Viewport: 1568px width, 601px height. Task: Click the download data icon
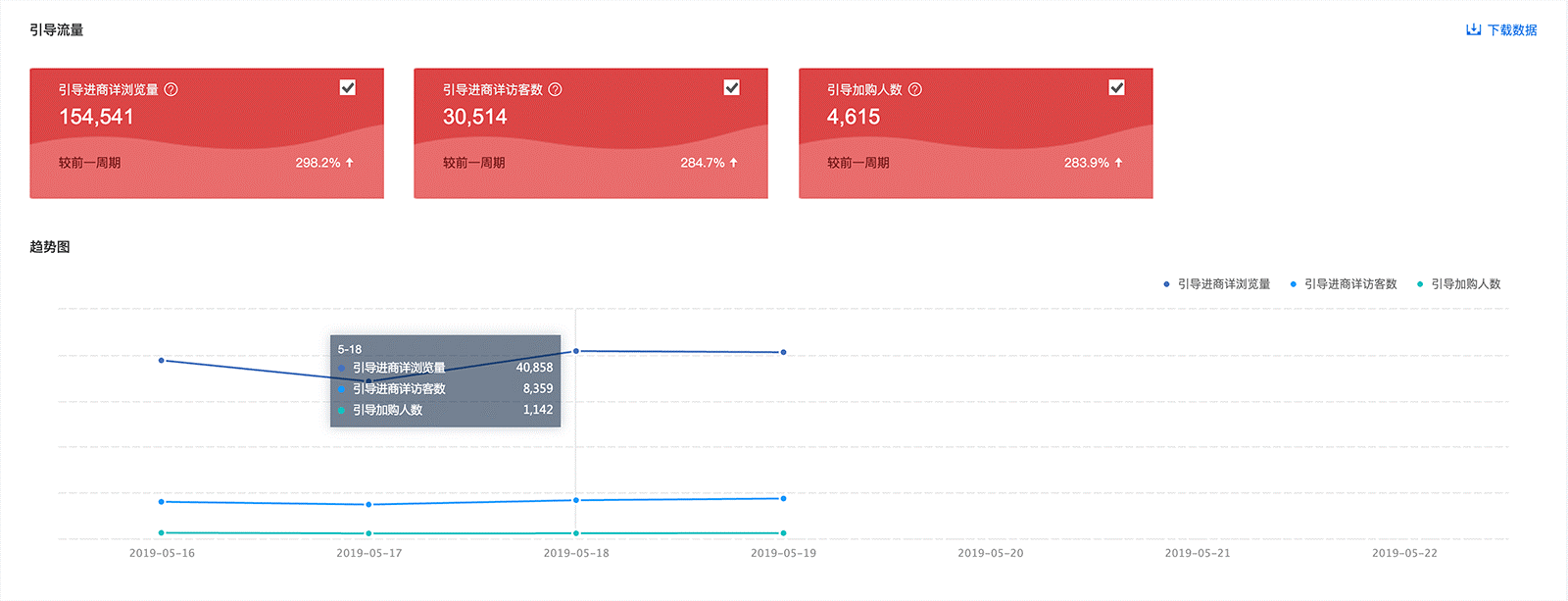tap(1473, 29)
